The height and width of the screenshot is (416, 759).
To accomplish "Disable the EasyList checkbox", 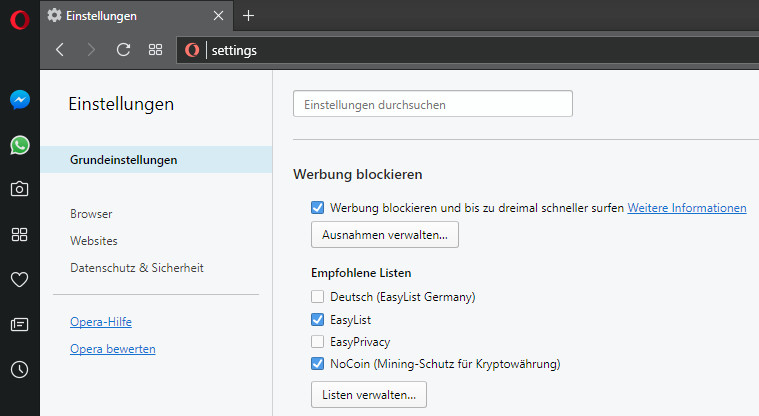I will (x=318, y=320).
